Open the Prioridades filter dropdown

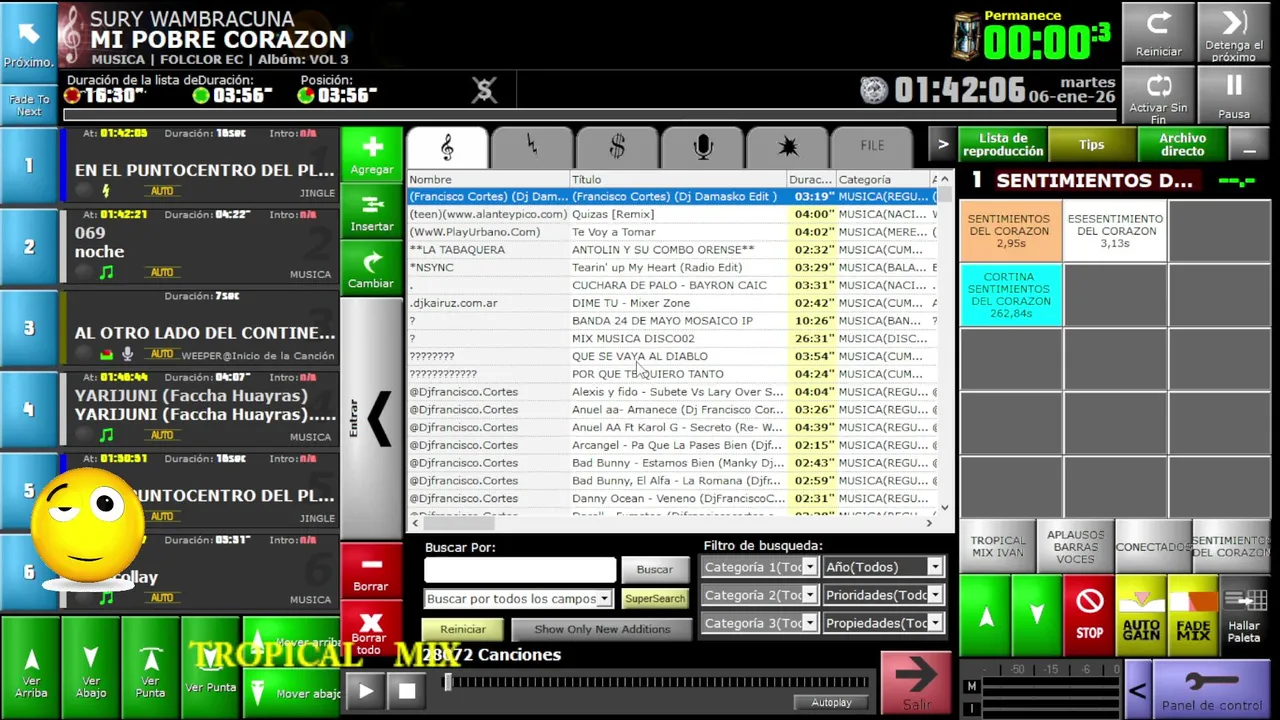[883, 595]
